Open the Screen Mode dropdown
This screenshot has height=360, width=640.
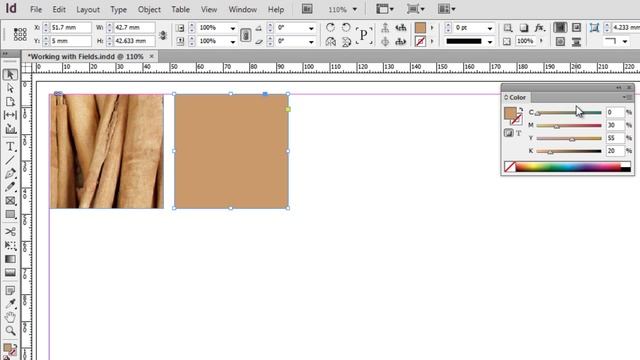(416, 9)
